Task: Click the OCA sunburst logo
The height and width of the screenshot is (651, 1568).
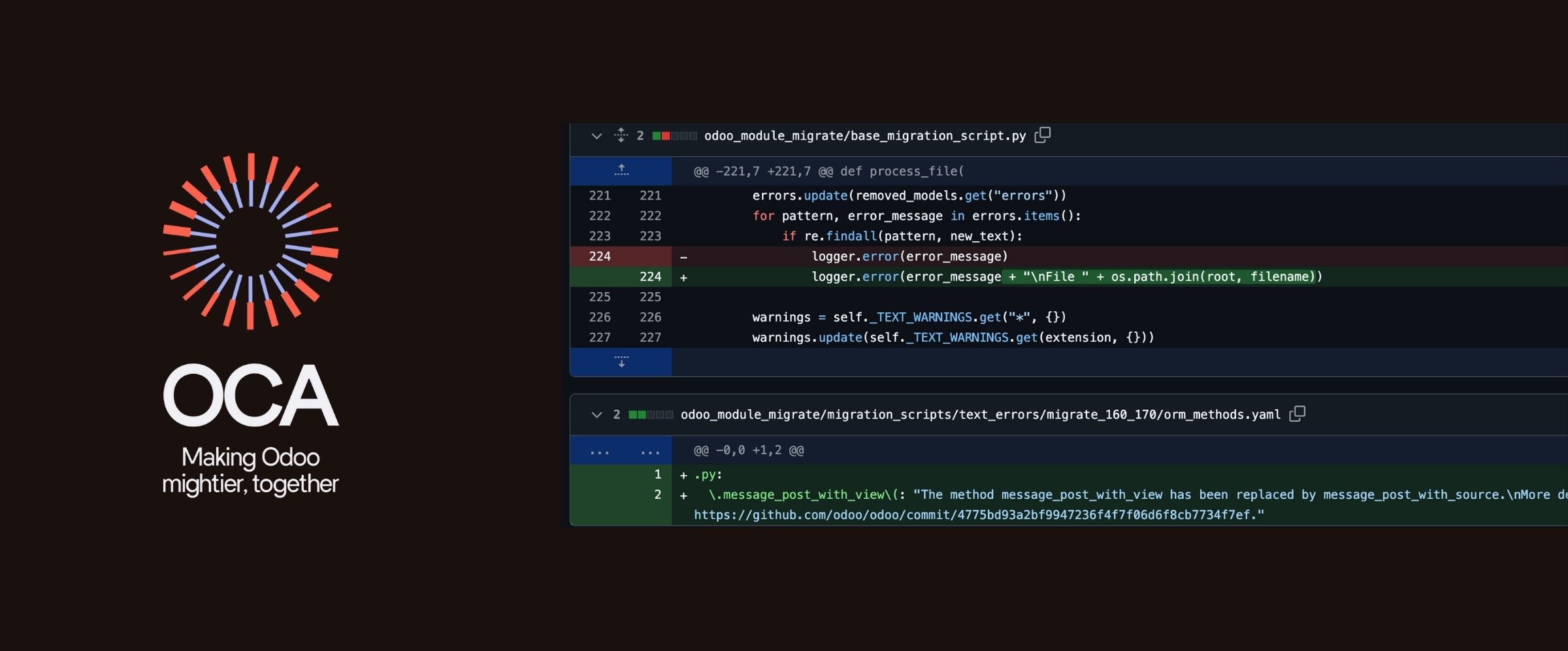Action: (251, 241)
